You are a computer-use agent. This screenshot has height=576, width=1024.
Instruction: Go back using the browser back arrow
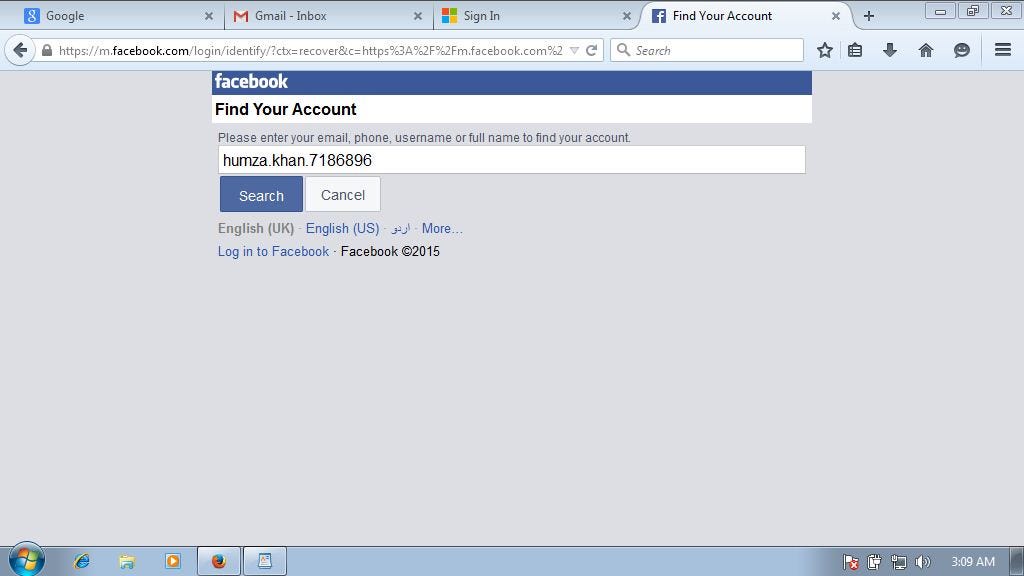coord(20,50)
